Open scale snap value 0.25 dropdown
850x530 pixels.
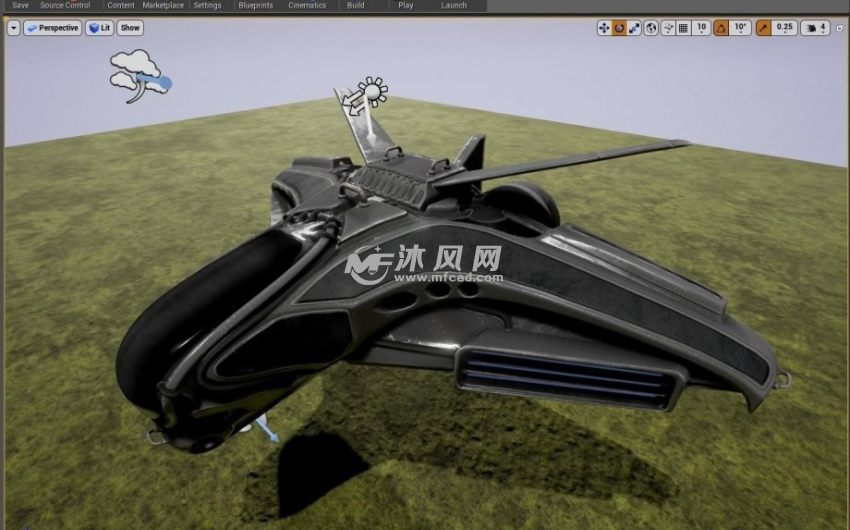tap(784, 28)
